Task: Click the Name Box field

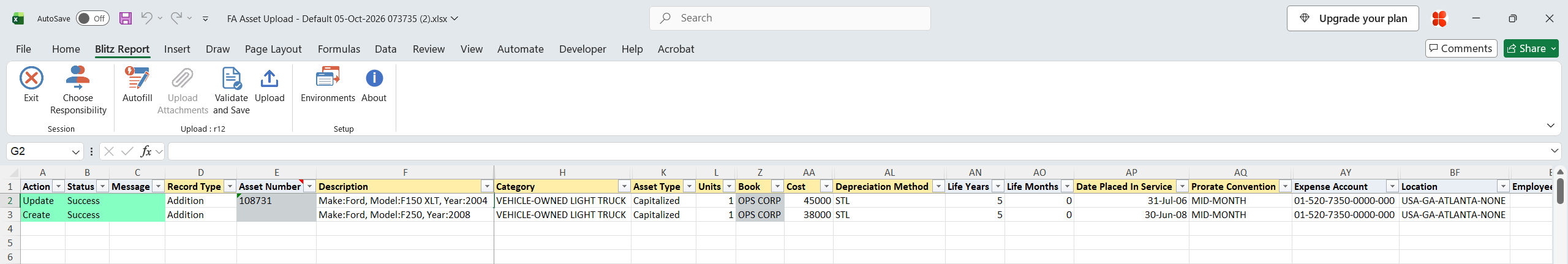Action: pyautogui.click(x=38, y=151)
